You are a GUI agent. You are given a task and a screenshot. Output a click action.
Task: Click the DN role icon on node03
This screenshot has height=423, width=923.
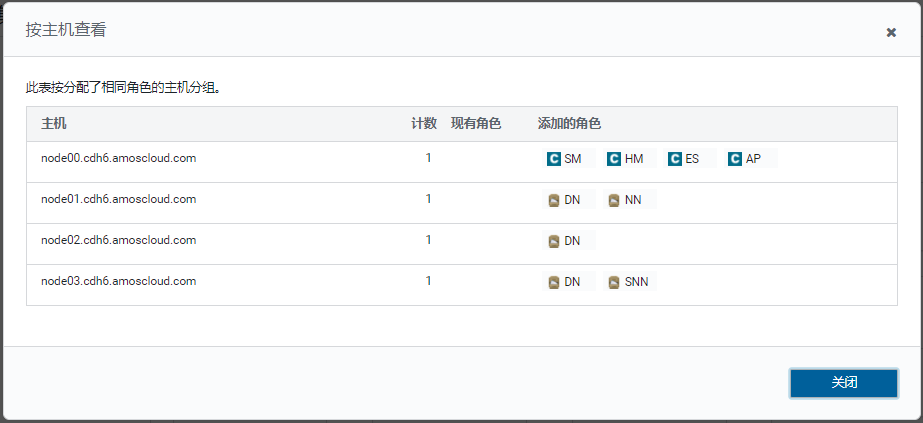[x=554, y=282]
